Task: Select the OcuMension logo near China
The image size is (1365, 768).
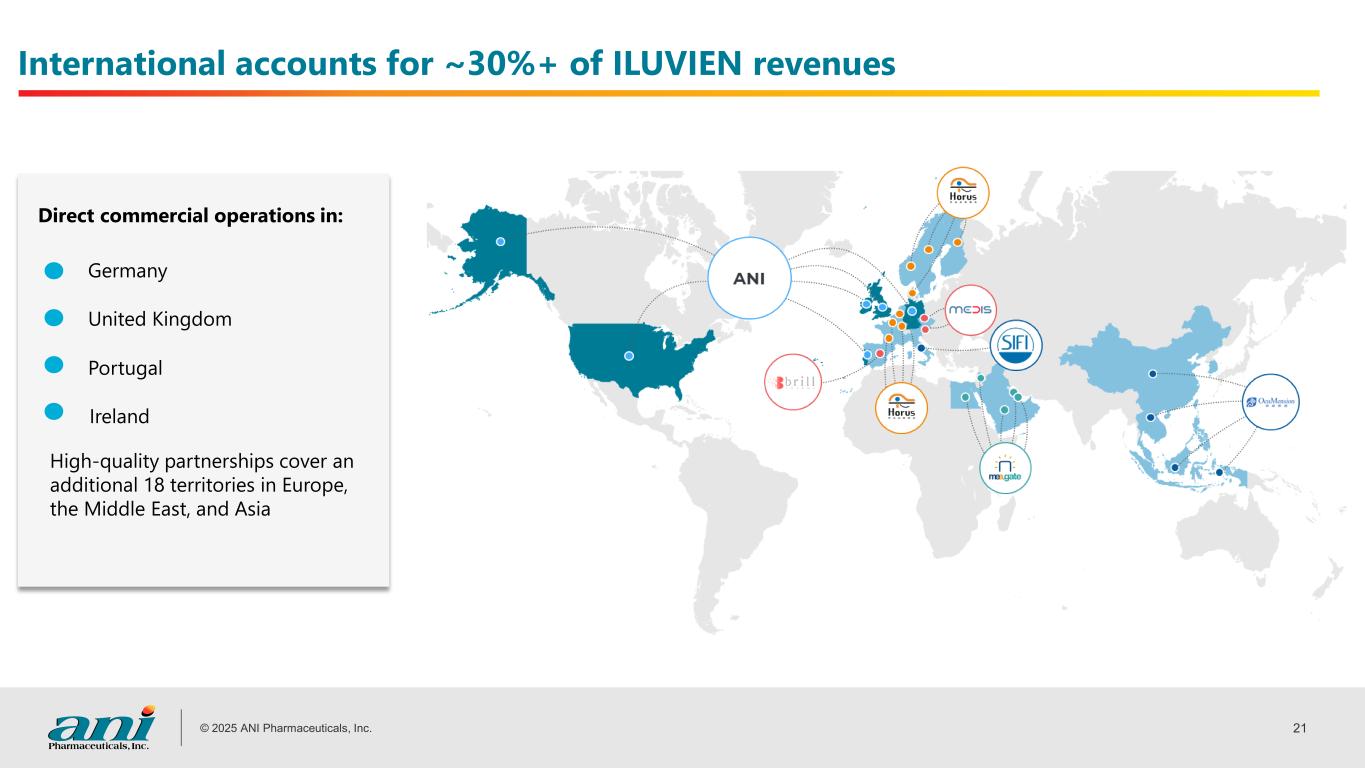Action: (x=1270, y=402)
